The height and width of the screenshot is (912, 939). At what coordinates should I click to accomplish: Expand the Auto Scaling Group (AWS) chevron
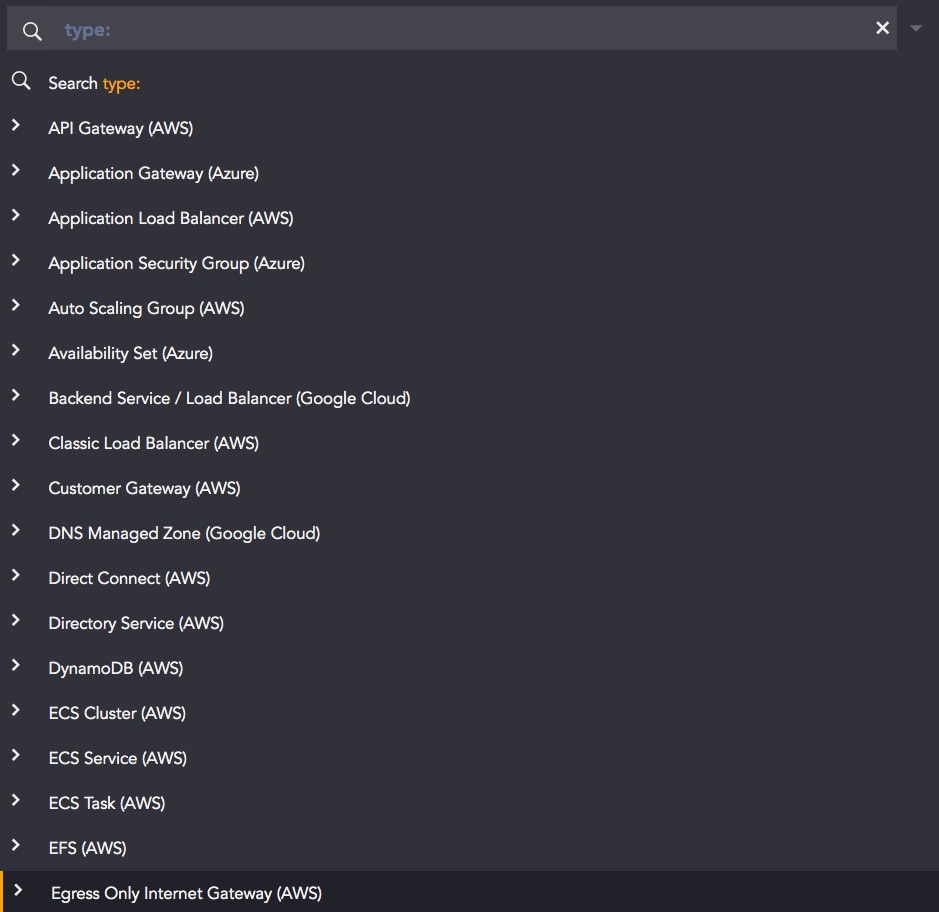point(16,305)
